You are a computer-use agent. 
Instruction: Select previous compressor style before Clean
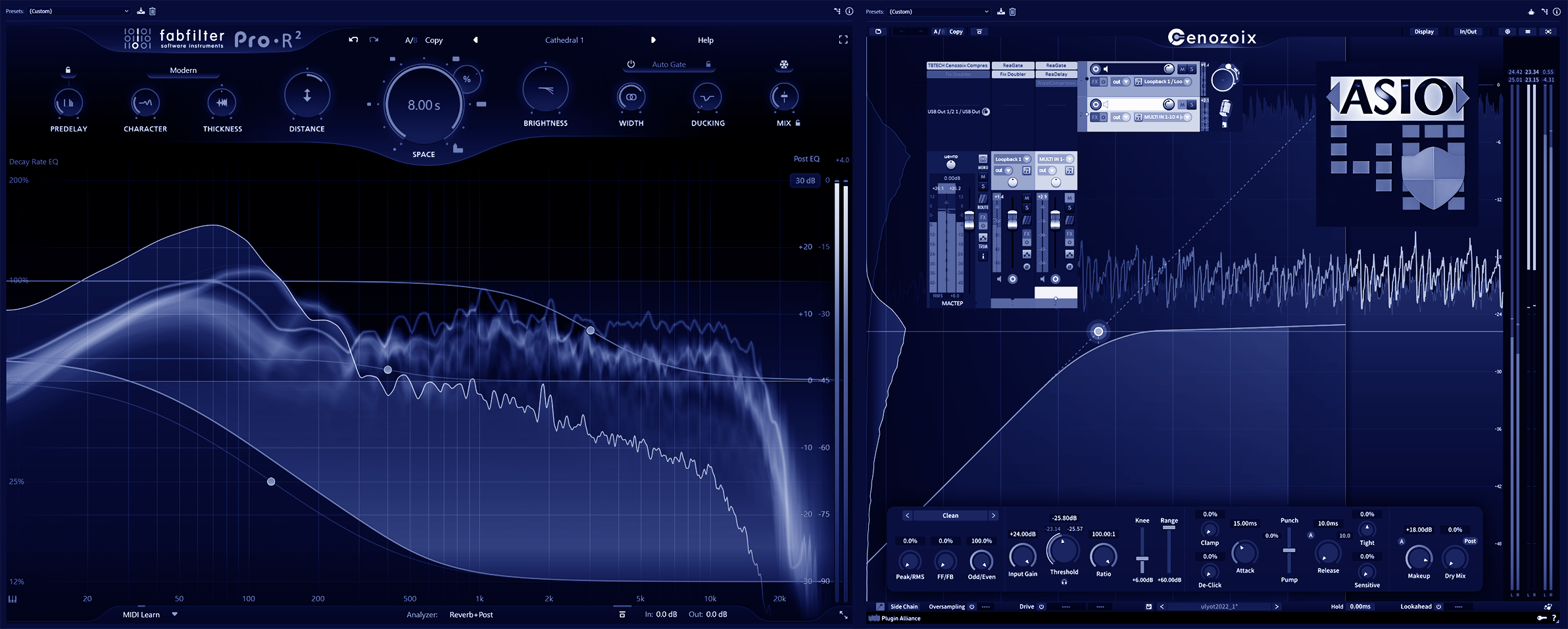point(908,516)
